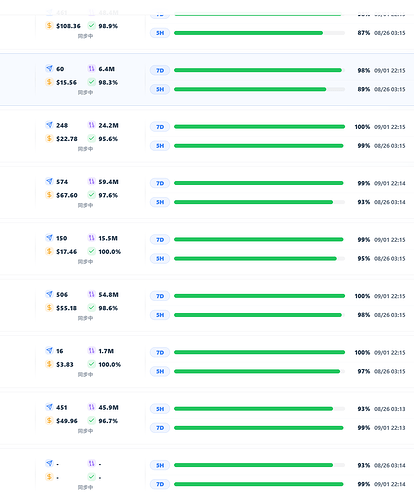Viewport: 414px width, 499px height.
Task: Click the paper-plane icon beside 506
Action: (49, 294)
